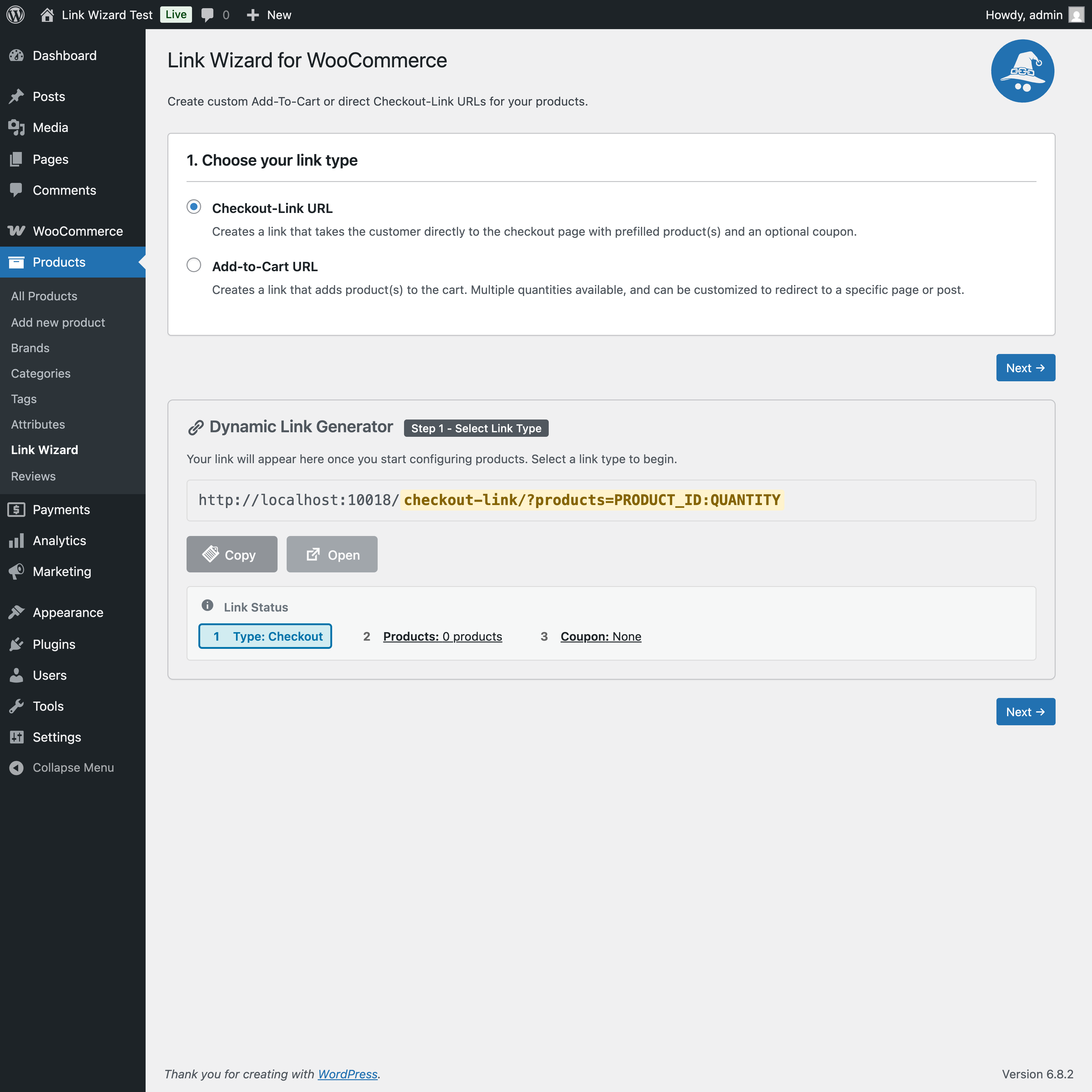Open All Products submenu item
The height and width of the screenshot is (1092, 1092).
pyautogui.click(x=44, y=296)
